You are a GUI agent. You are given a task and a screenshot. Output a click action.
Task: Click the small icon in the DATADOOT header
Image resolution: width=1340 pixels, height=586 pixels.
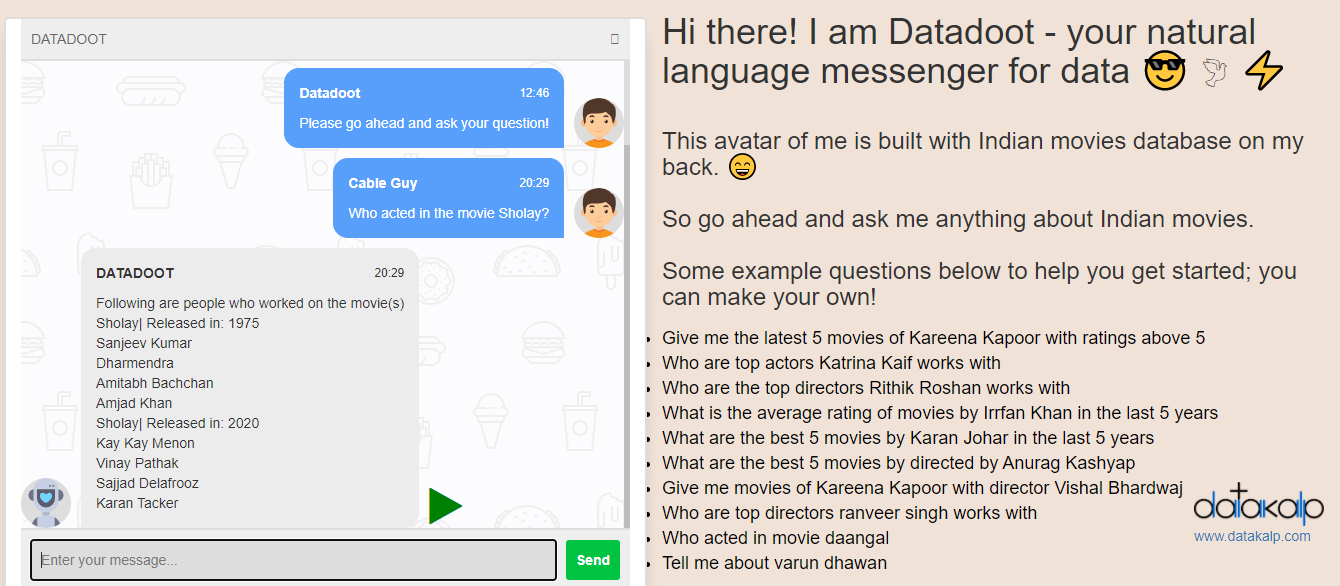tap(615, 39)
